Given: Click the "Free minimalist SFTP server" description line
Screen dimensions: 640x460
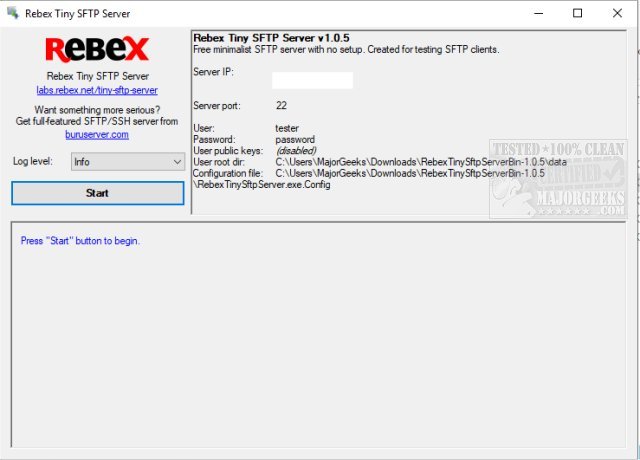Looking at the screenshot, I should tap(346, 50).
